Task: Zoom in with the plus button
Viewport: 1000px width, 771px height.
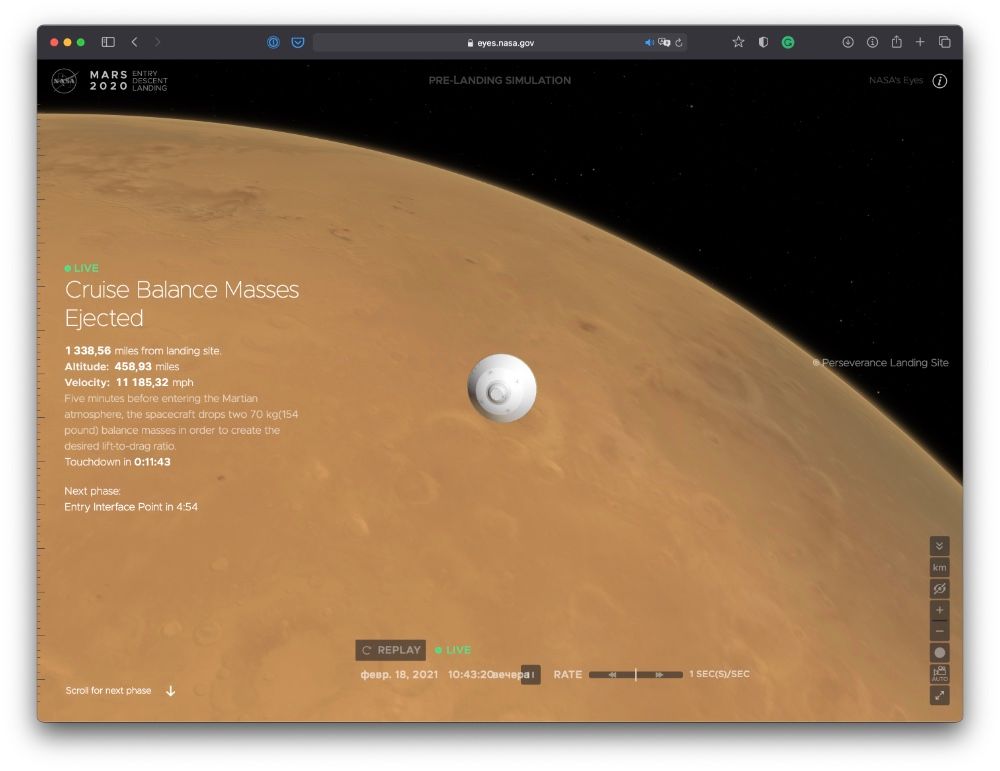Action: 939,610
